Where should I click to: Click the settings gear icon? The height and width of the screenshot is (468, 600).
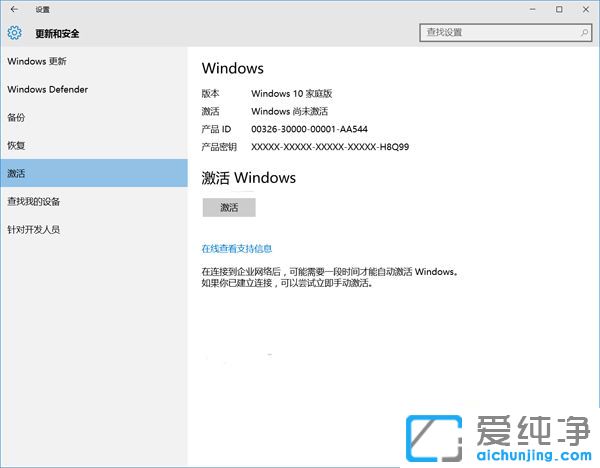click(14, 33)
